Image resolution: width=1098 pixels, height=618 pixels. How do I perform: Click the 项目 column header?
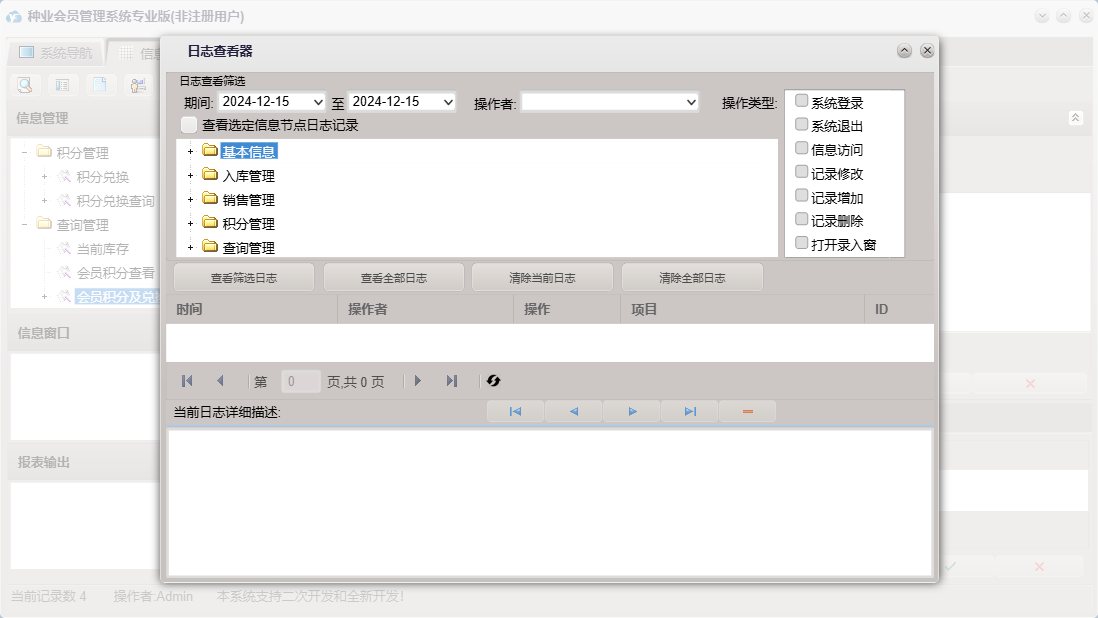742,309
